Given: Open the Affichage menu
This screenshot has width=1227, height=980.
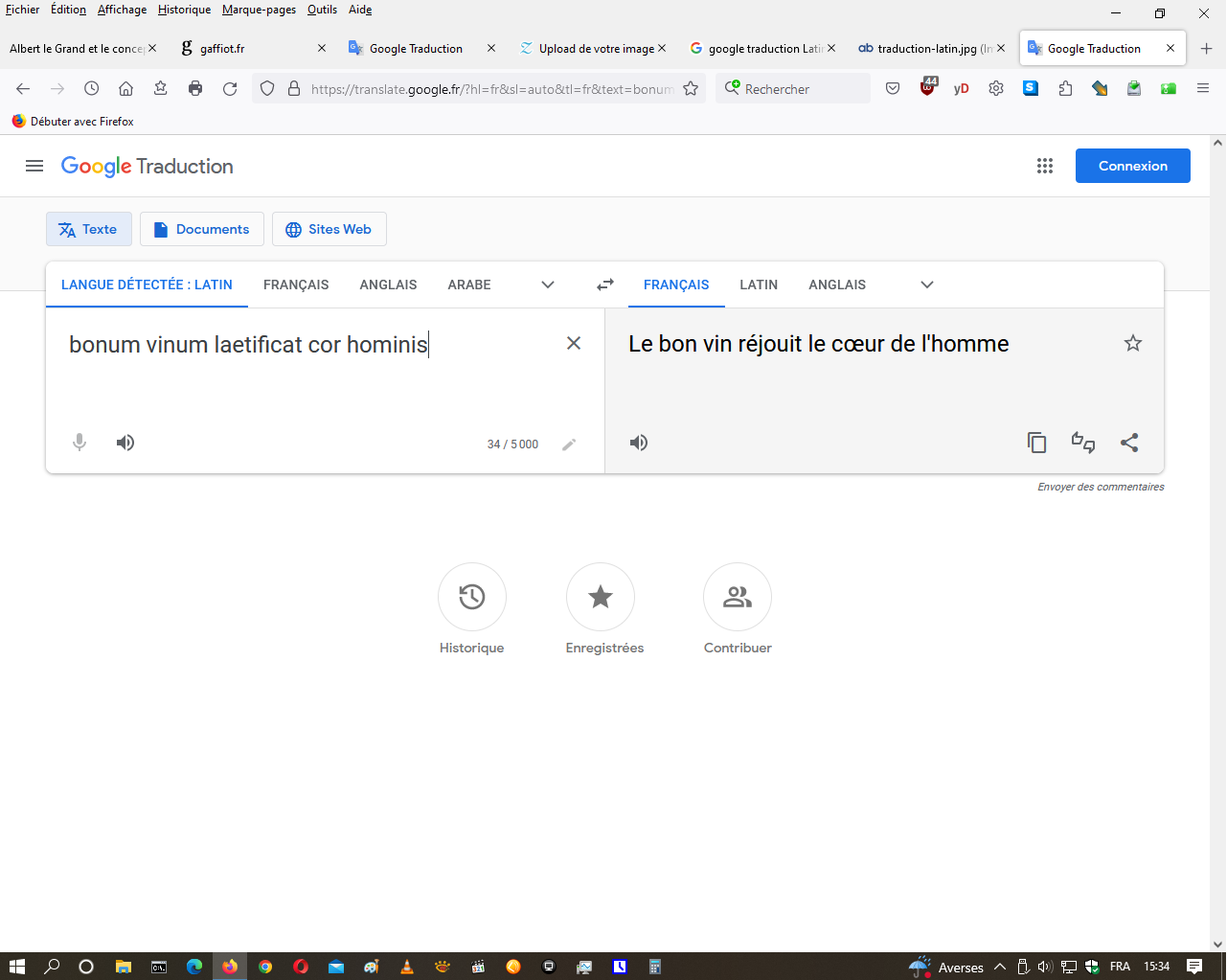Looking at the screenshot, I should pyautogui.click(x=123, y=10).
